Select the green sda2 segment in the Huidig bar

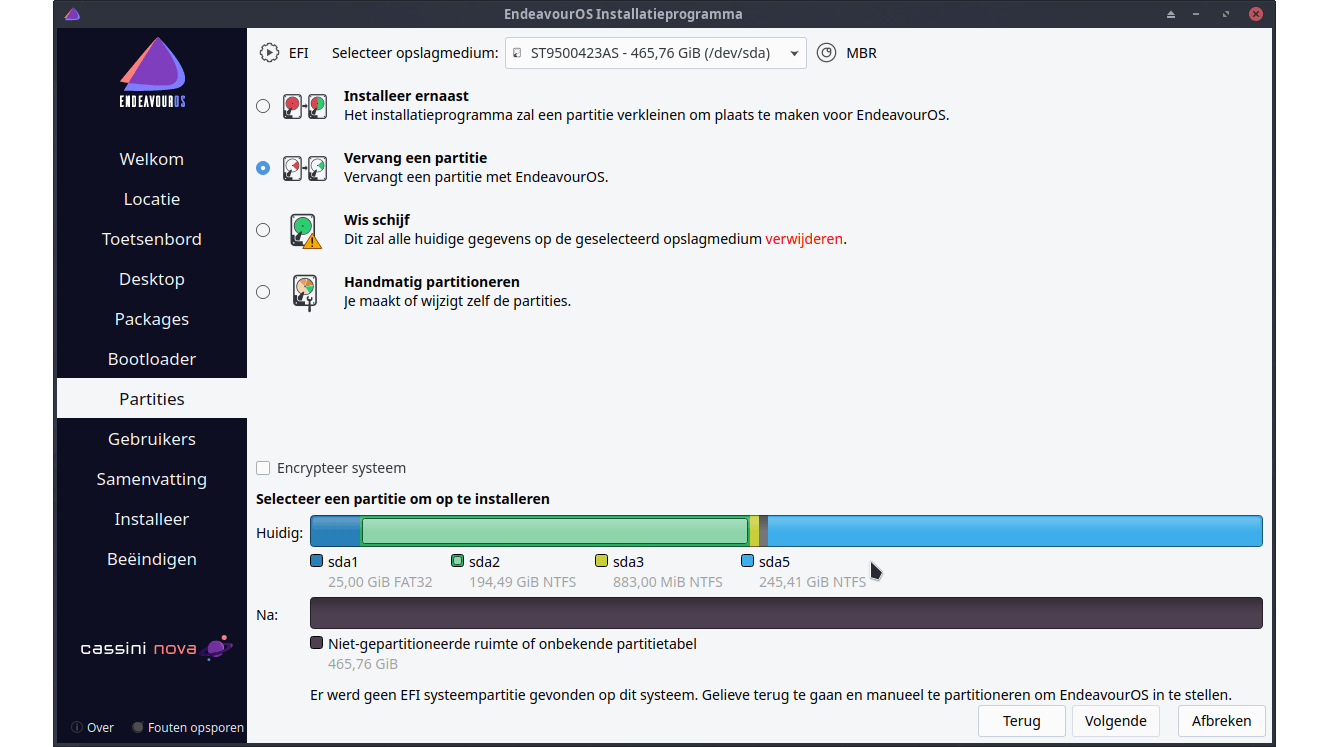554,530
